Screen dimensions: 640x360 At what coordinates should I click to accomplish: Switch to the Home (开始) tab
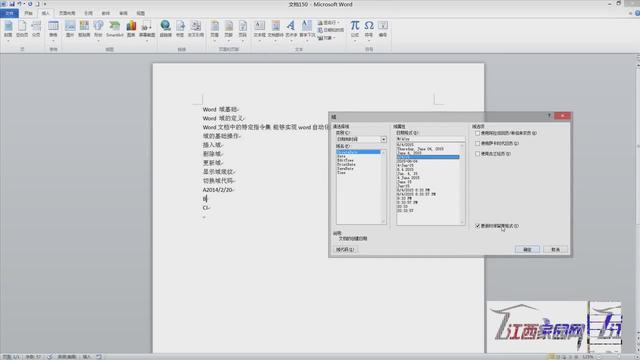28,13
